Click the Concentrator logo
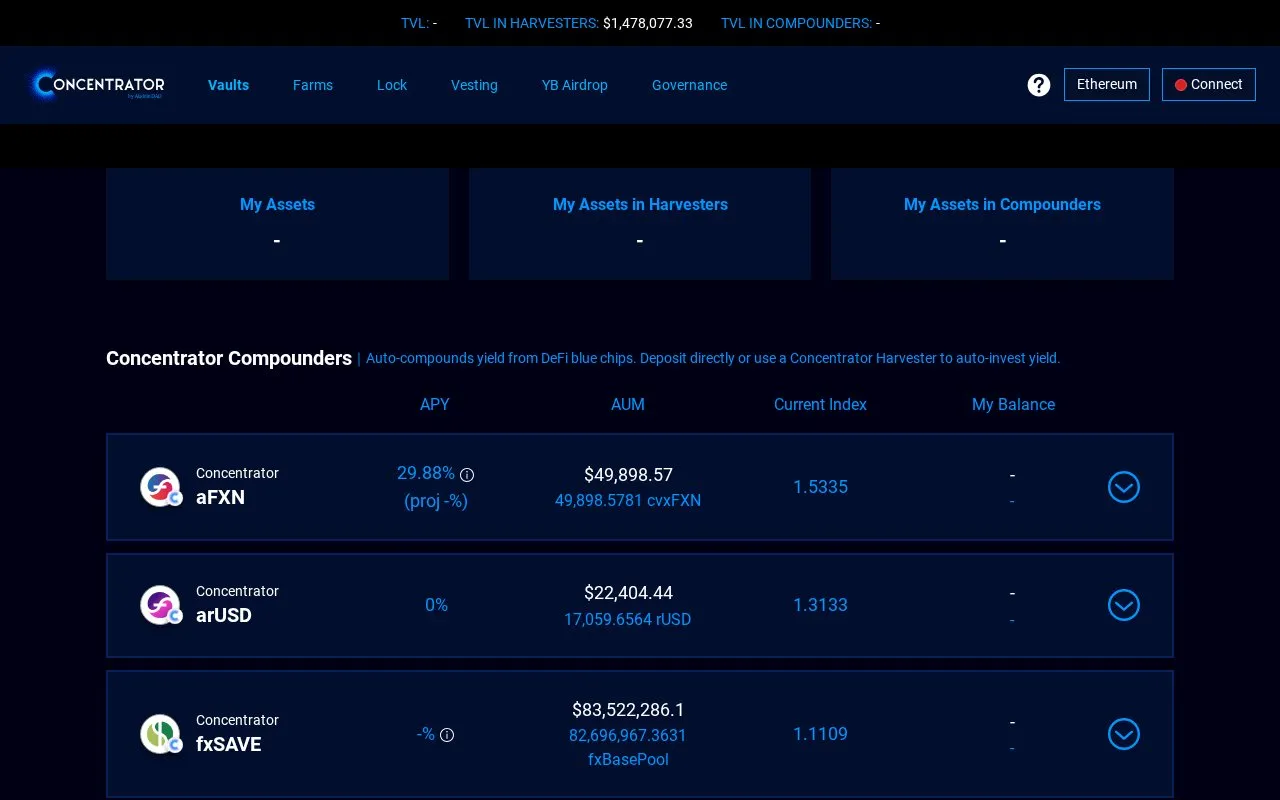Screen dimensions: 1280x800 click(97, 85)
